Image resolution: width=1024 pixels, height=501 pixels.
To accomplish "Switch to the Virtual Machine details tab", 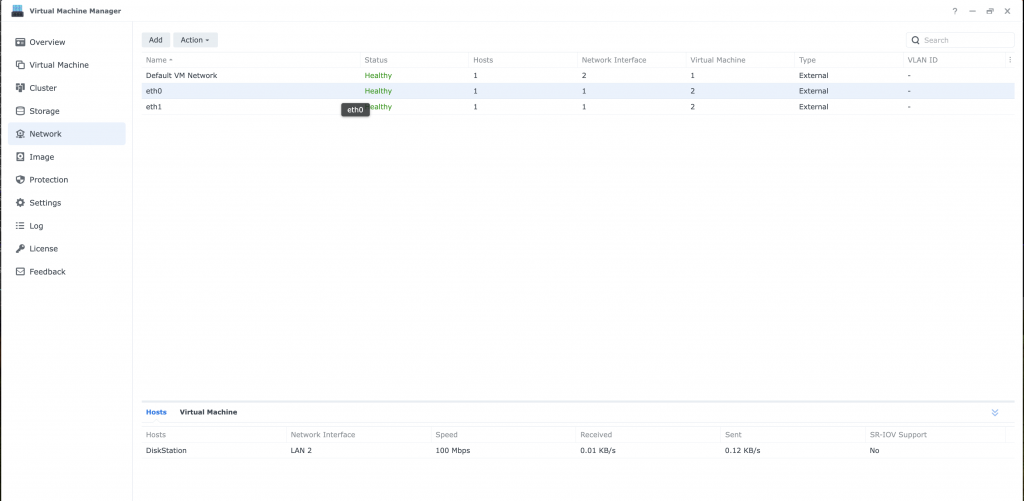I will point(208,412).
